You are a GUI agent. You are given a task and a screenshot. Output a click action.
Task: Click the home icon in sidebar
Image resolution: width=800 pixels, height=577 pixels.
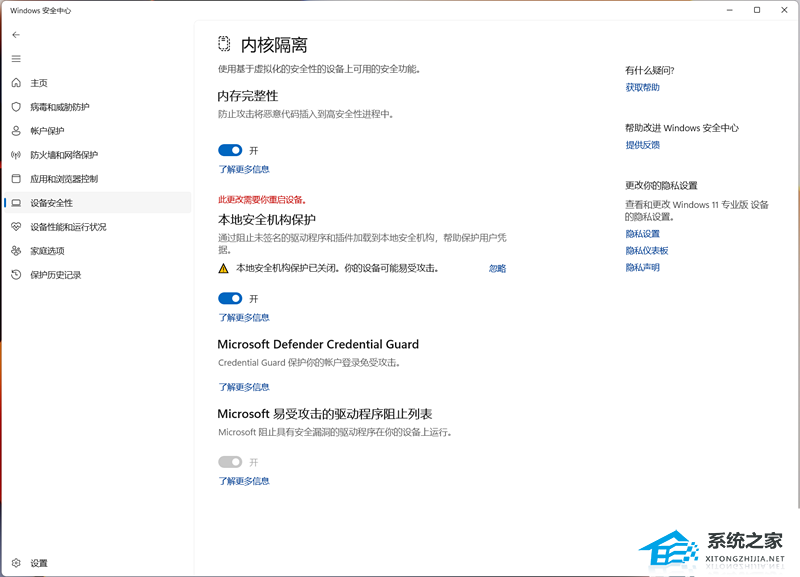click(x=16, y=83)
